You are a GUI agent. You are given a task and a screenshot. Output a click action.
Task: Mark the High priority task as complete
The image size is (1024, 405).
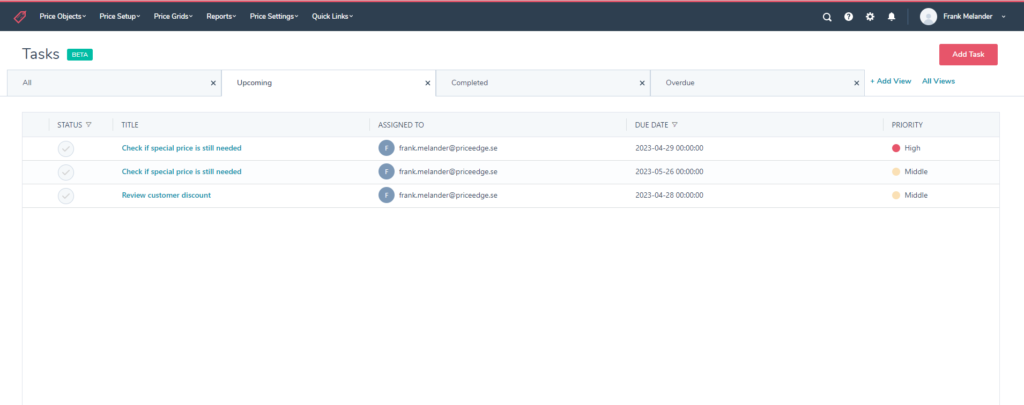point(66,148)
